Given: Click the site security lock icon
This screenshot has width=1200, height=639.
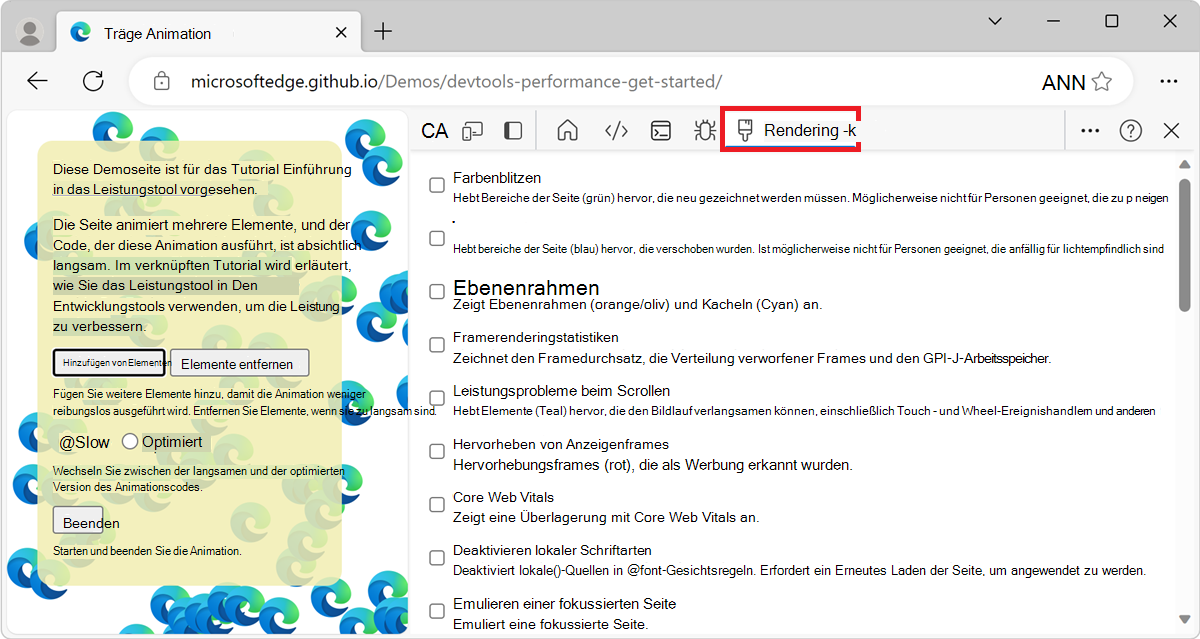Looking at the screenshot, I should coord(161,81).
